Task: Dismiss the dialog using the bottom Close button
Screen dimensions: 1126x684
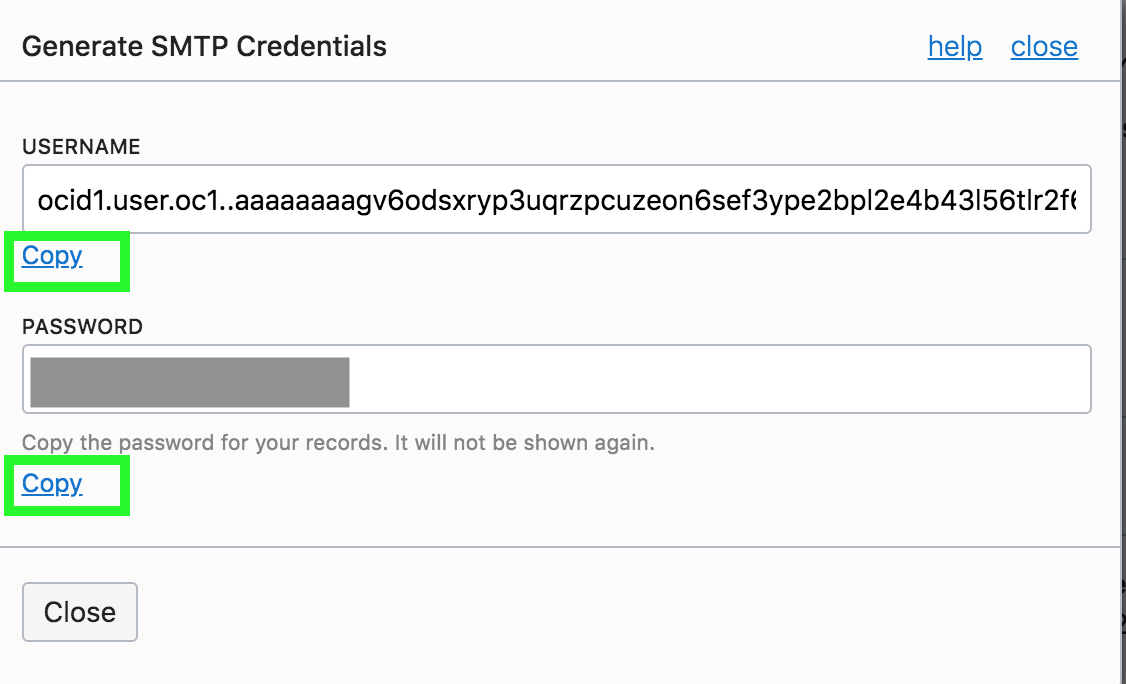Action: [80, 612]
